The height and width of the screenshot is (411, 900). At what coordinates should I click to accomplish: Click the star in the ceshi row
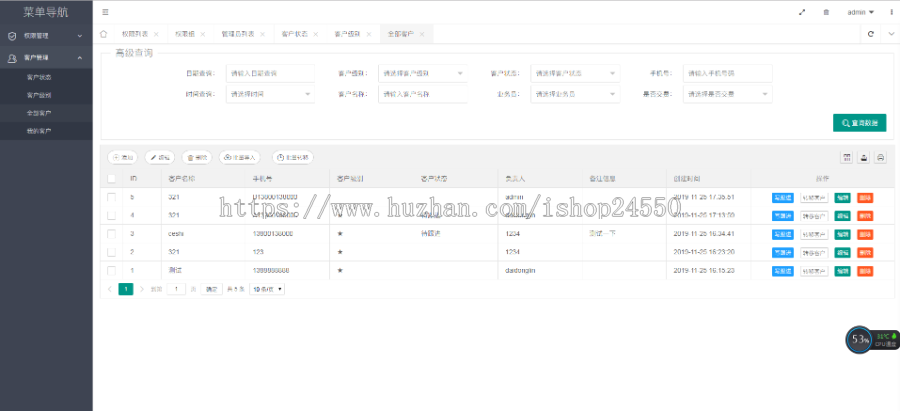click(340, 234)
